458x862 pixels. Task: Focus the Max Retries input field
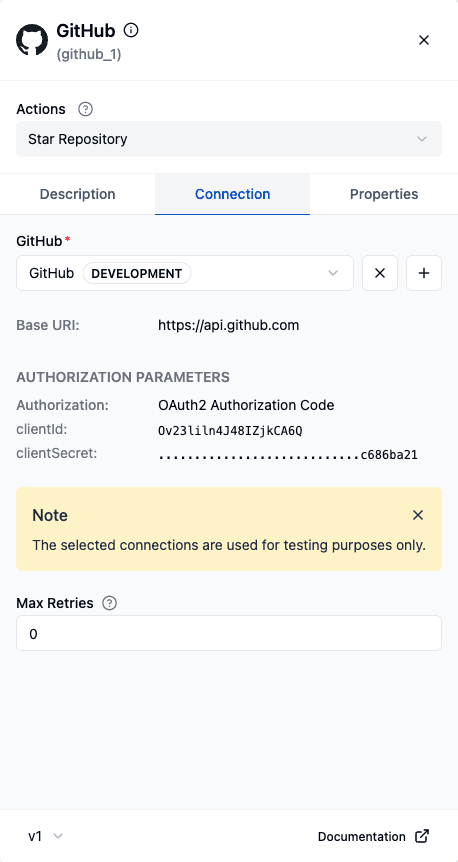click(229, 633)
